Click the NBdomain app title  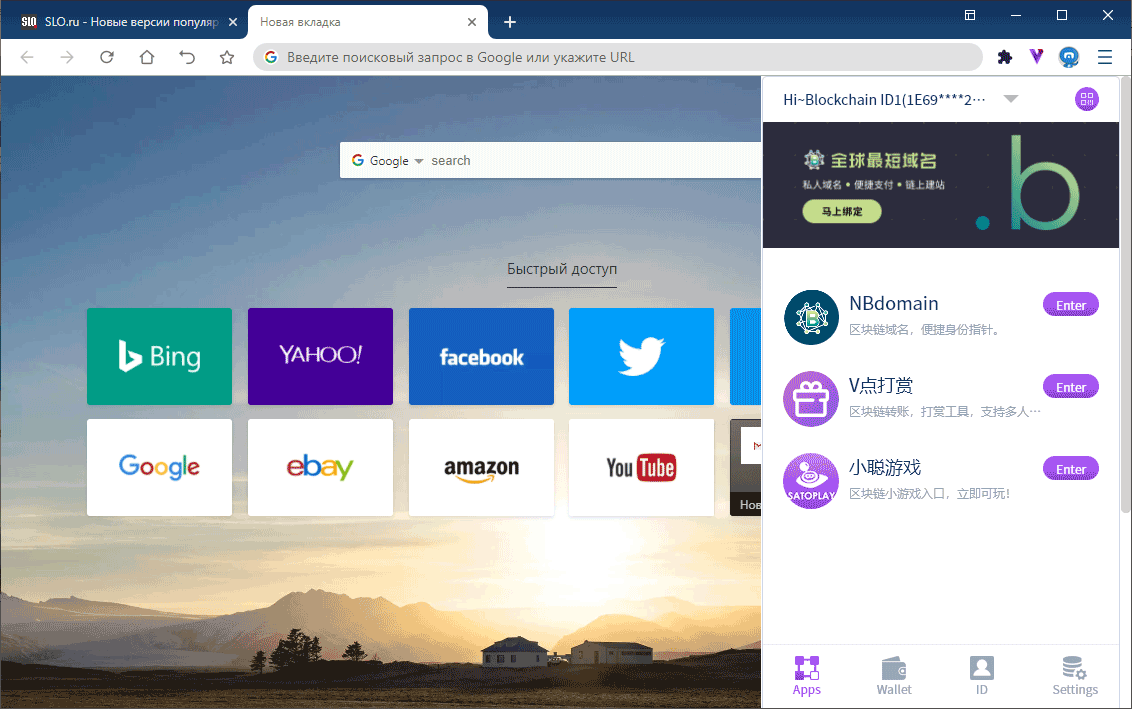click(x=894, y=303)
